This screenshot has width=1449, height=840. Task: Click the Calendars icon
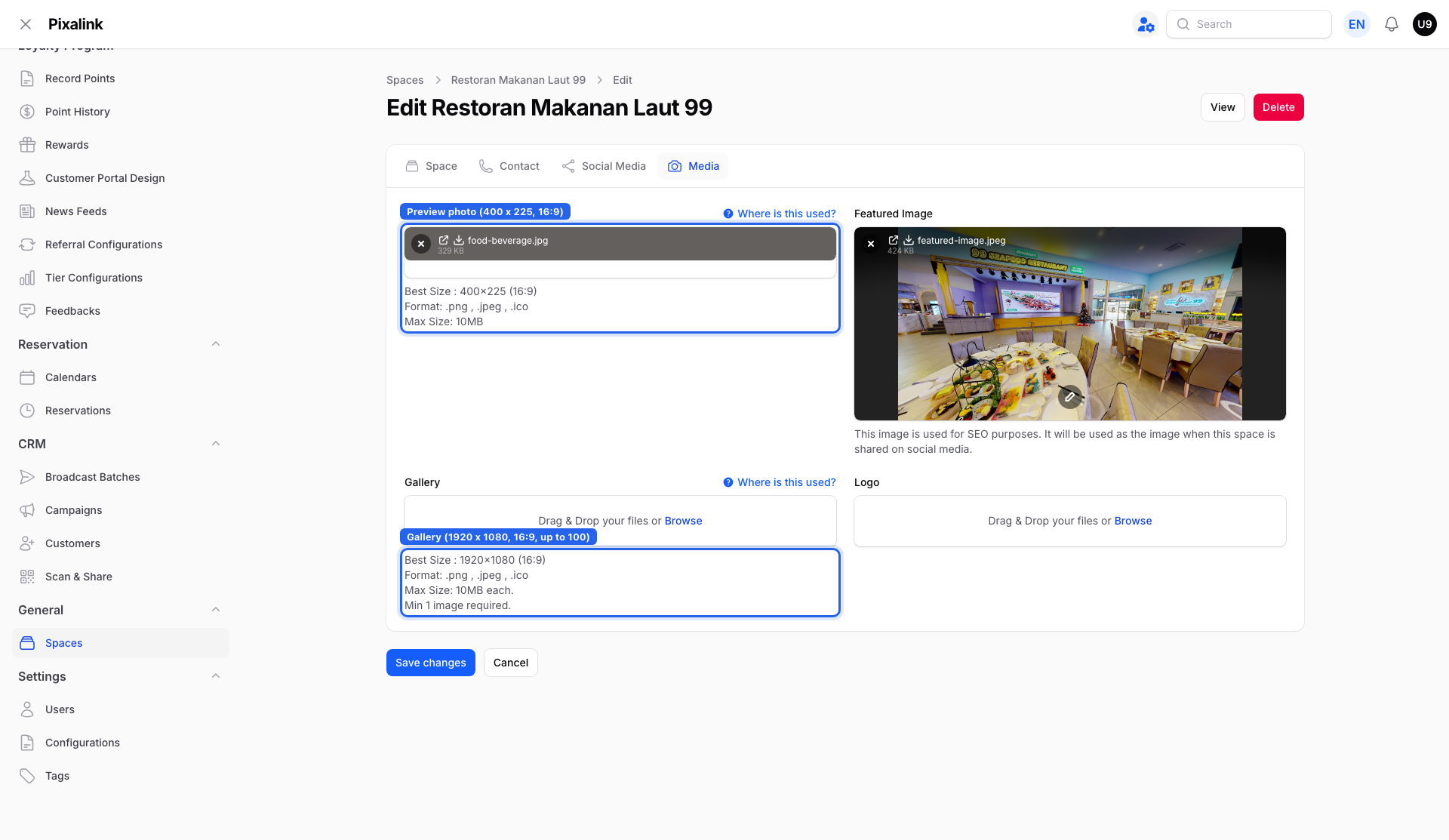(27, 377)
